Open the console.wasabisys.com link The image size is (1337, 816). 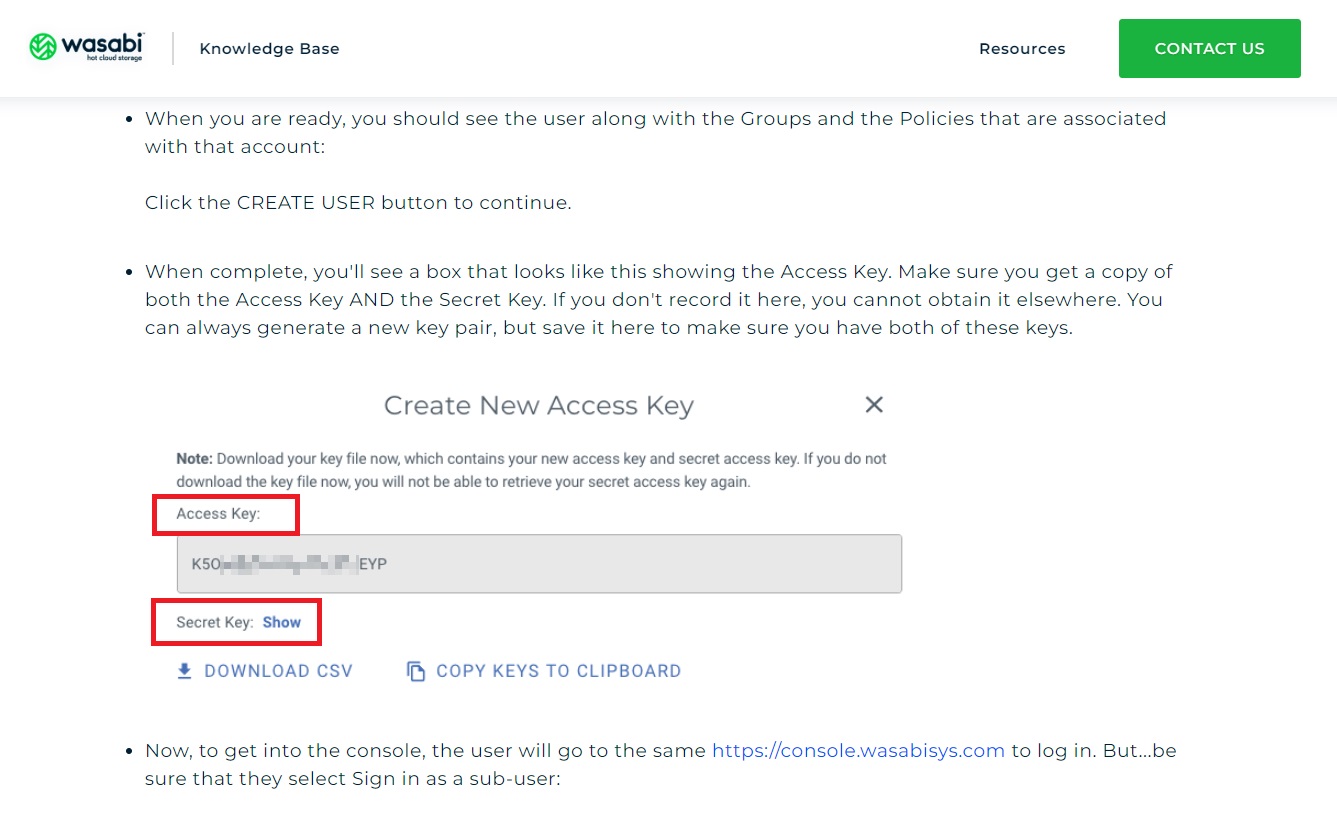[x=858, y=750]
